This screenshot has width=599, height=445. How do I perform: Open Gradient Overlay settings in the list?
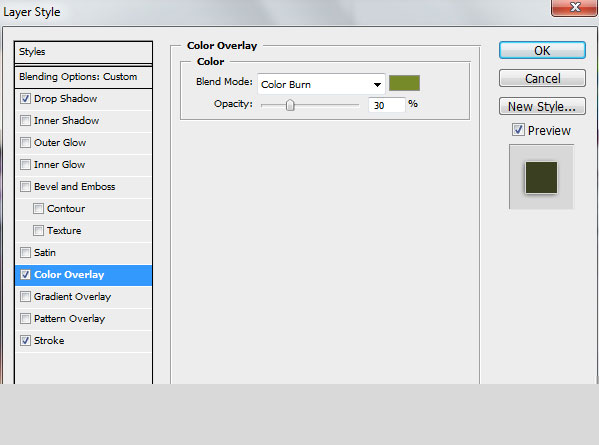[x=83, y=297]
